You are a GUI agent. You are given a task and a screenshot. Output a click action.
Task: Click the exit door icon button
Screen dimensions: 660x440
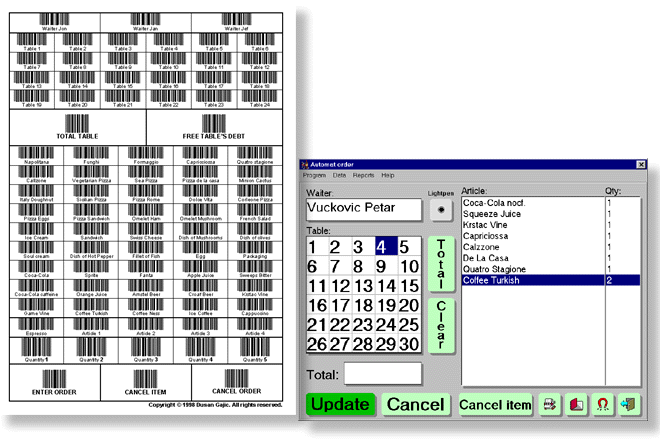(629, 405)
